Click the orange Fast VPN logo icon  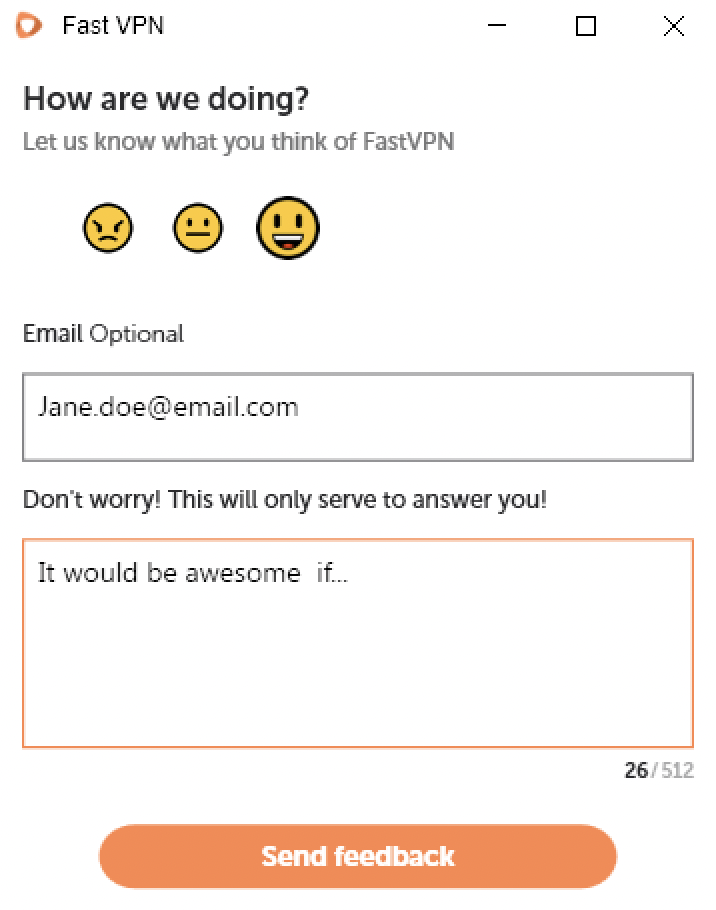point(29,26)
